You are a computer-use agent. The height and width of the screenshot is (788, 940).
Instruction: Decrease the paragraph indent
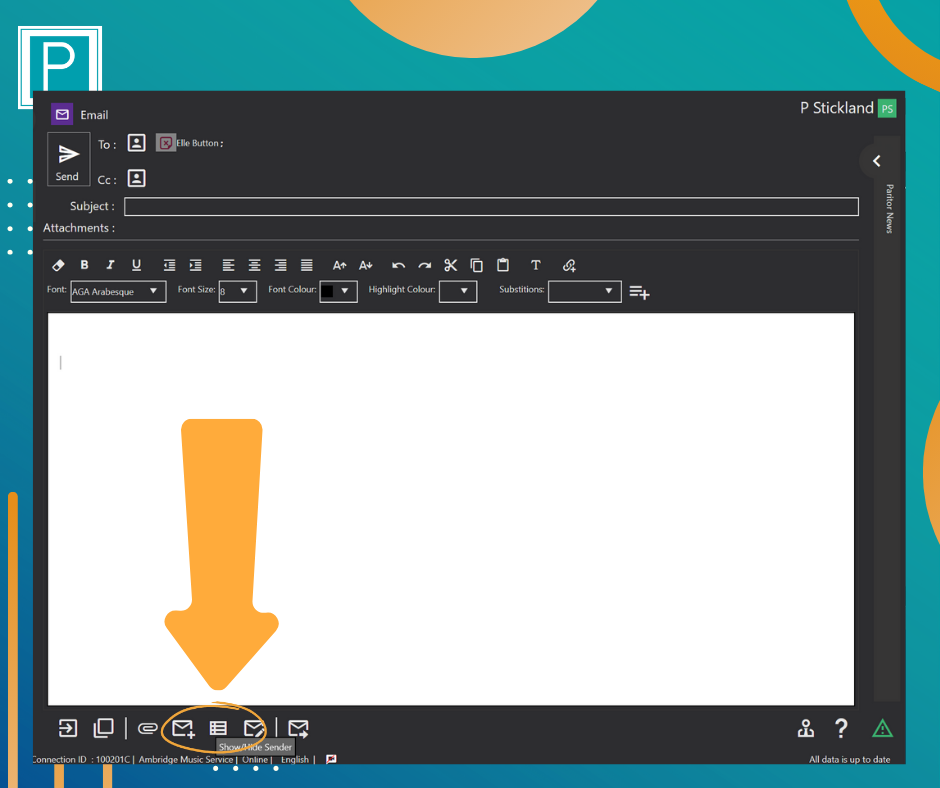[170, 265]
